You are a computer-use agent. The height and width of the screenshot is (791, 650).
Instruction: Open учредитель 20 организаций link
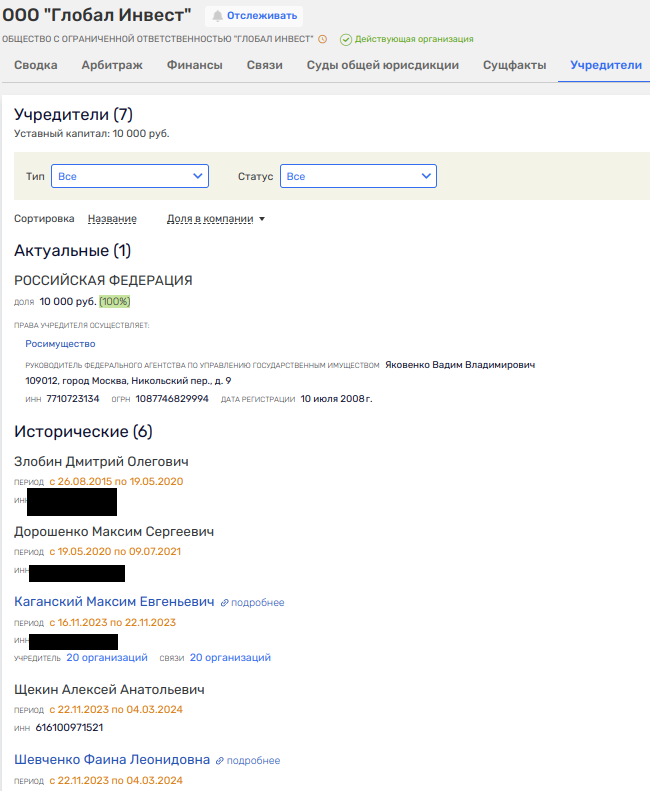[107, 658]
